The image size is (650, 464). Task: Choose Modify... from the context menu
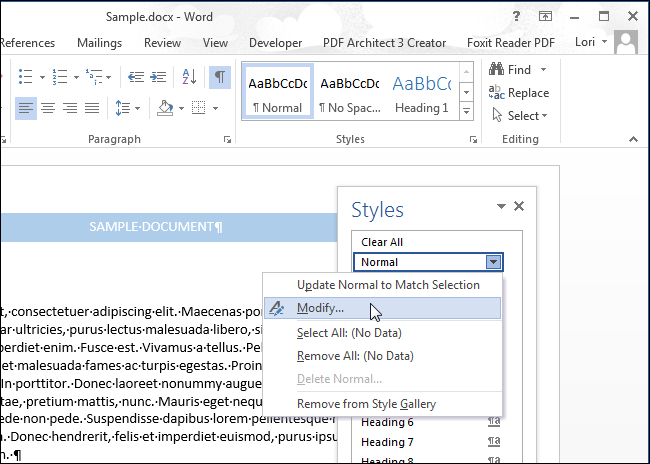click(320, 309)
